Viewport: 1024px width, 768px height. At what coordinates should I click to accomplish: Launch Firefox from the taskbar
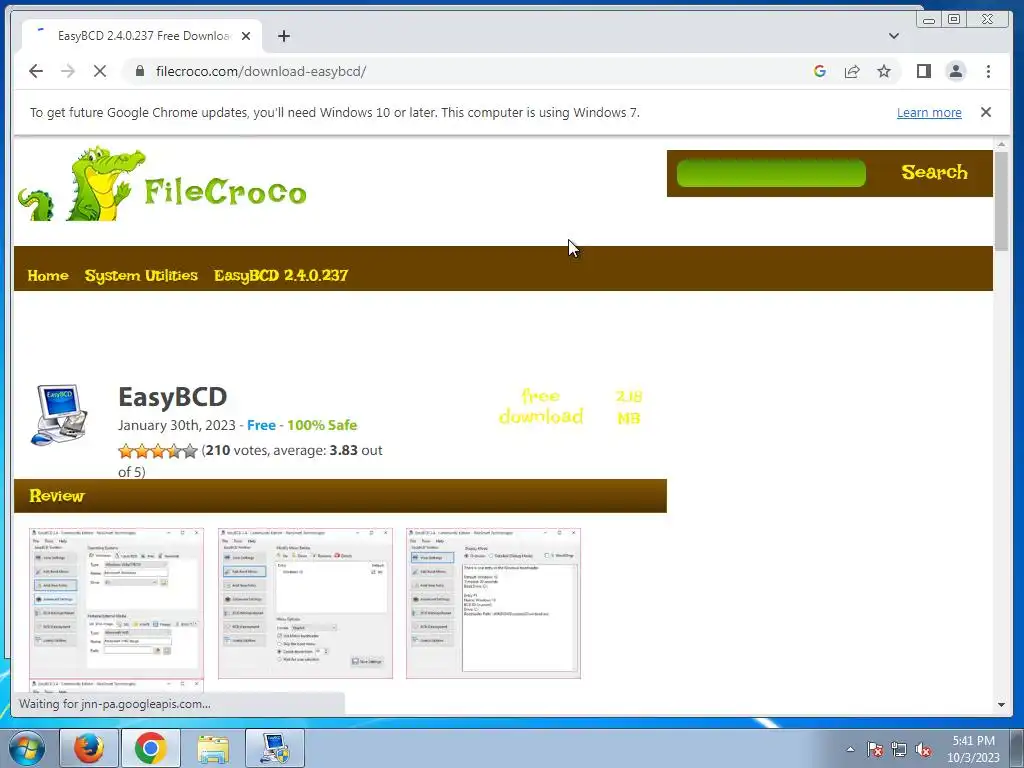click(x=89, y=748)
